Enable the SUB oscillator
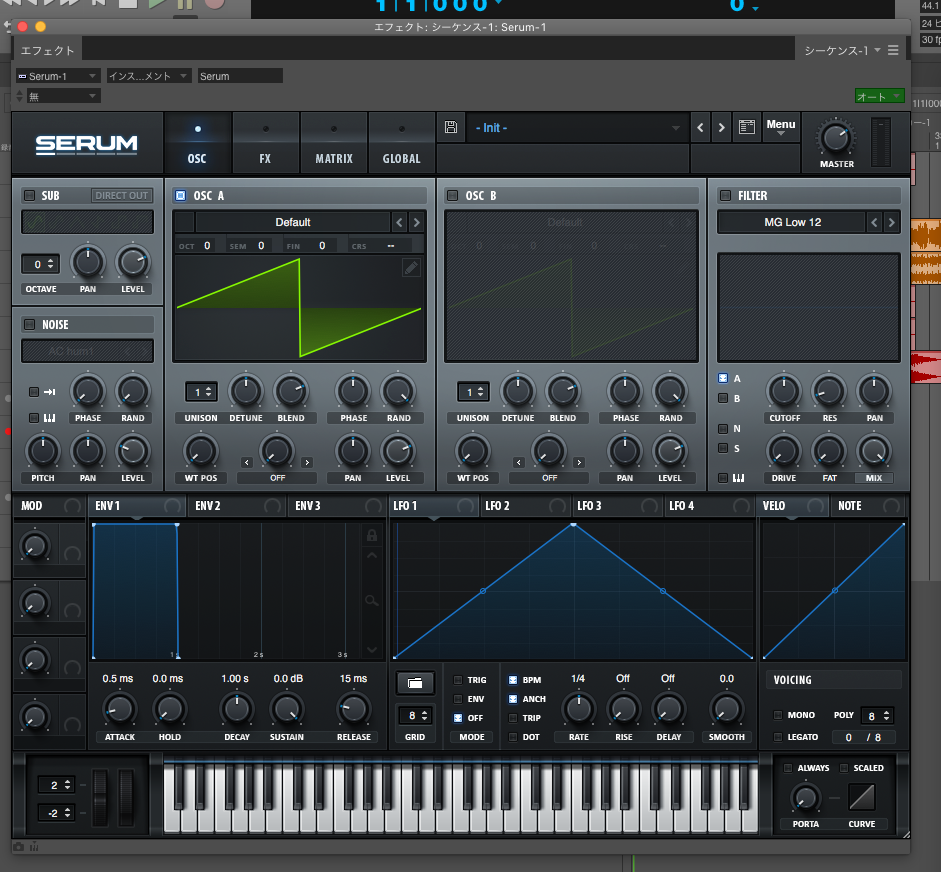The width and height of the screenshot is (941, 872). pyautogui.click(x=29, y=195)
